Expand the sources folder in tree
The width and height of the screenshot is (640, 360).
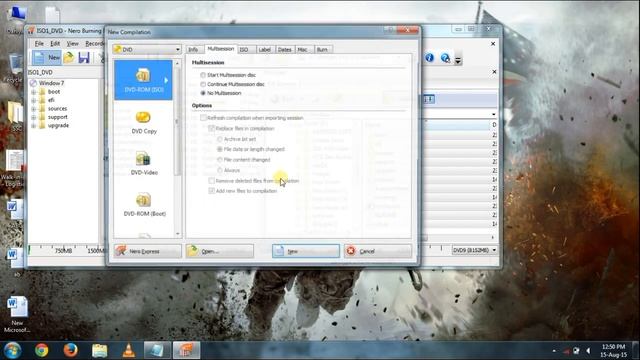click(33, 109)
